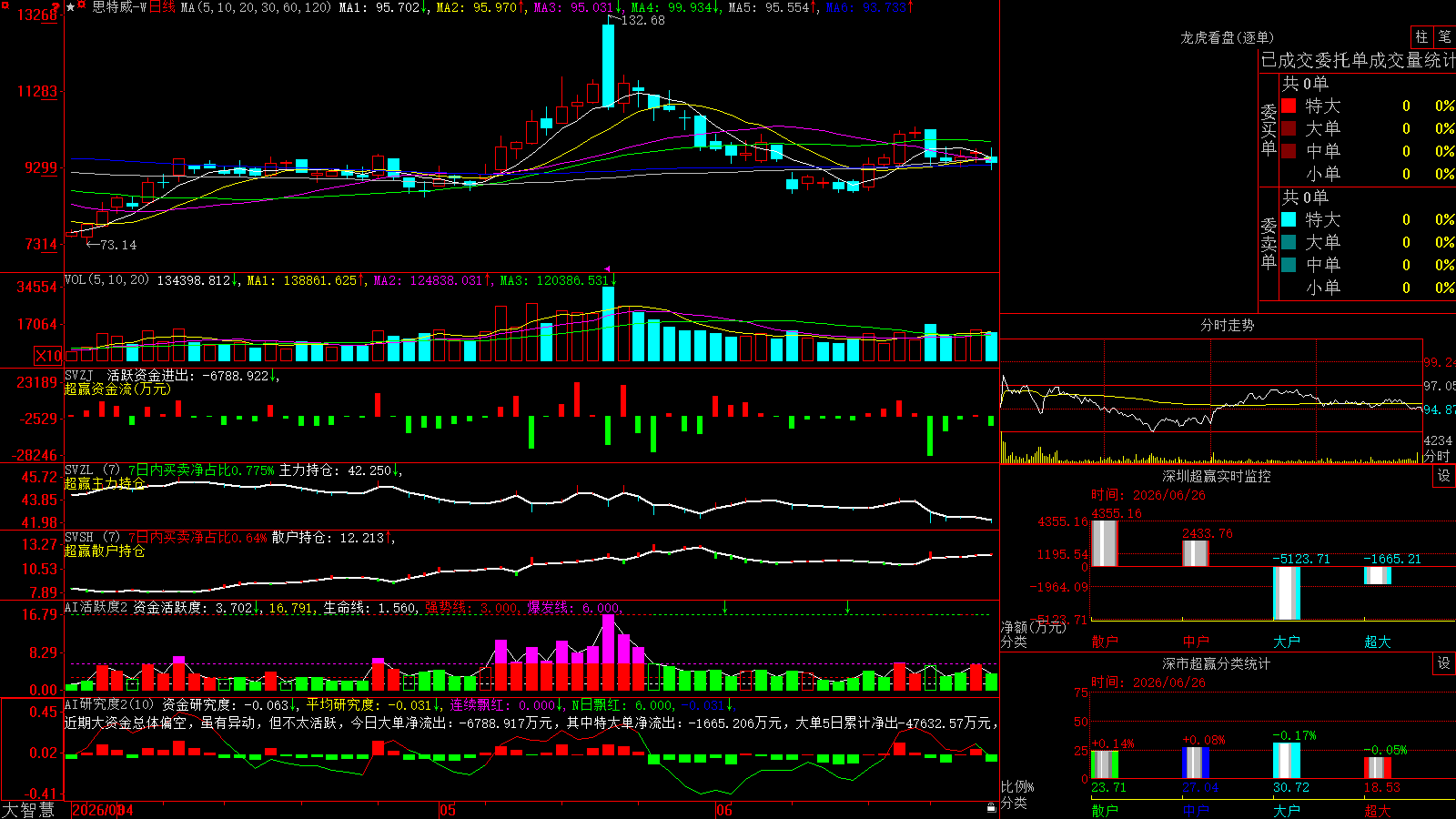Click the 笔 (tick) view button

[x=1444, y=36]
